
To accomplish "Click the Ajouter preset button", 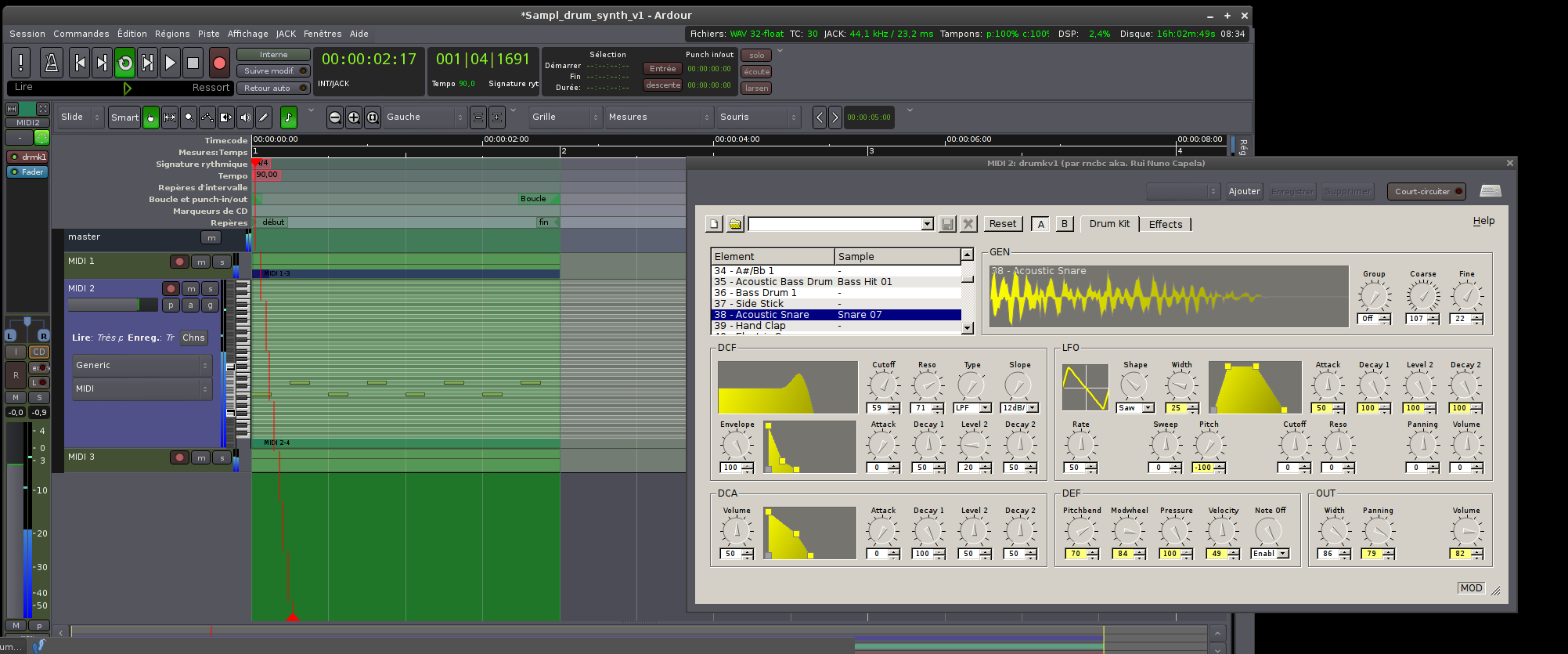I will pos(1244,191).
